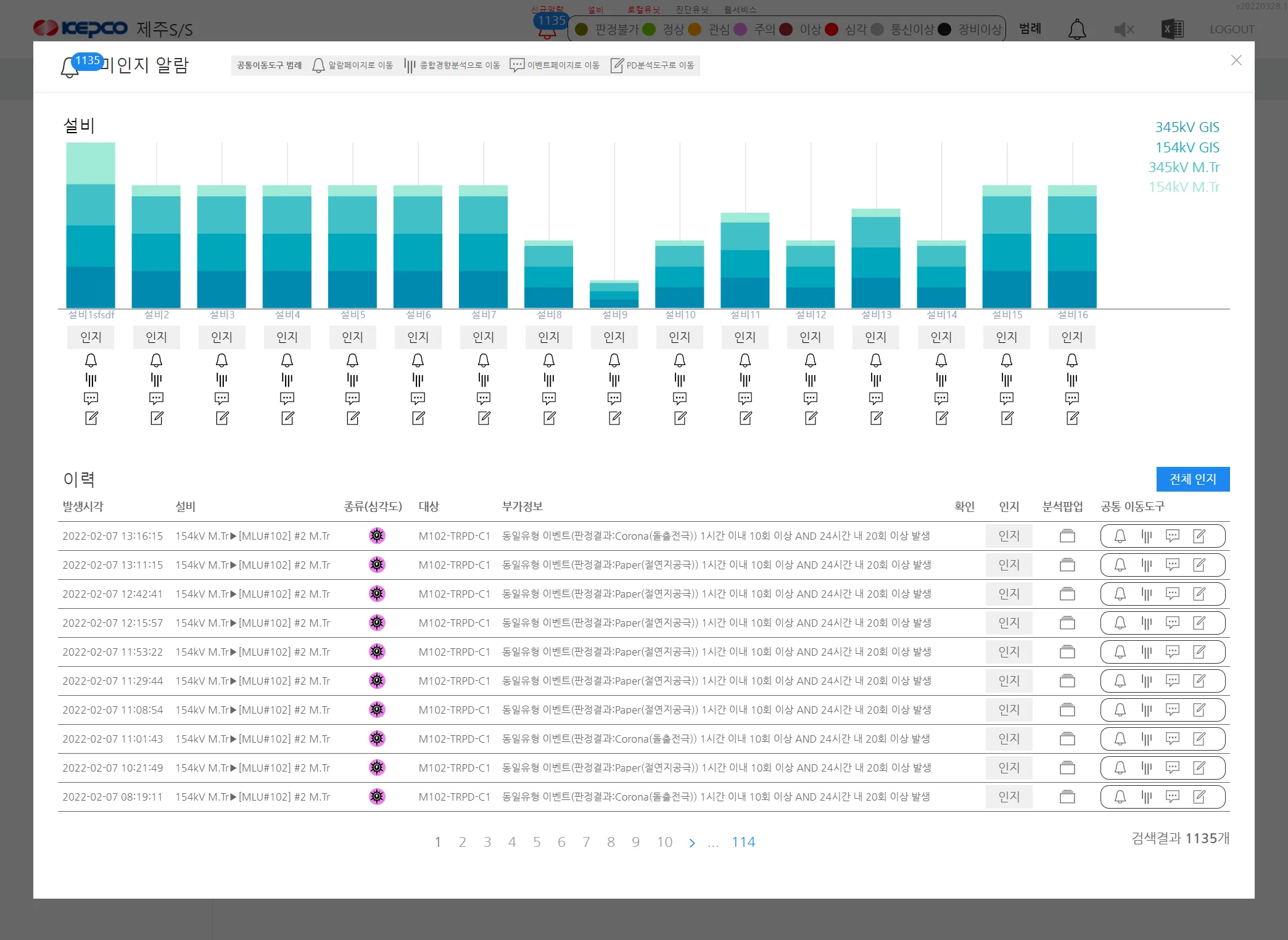Viewport: 1288px width, 940px height.
Task: Go to page 2 of results
Action: (463, 842)
